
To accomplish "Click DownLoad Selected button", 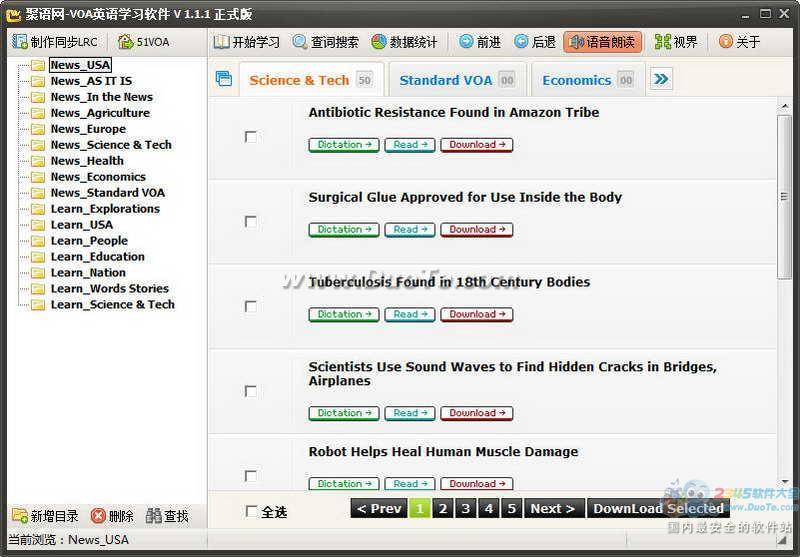I will pos(658,509).
